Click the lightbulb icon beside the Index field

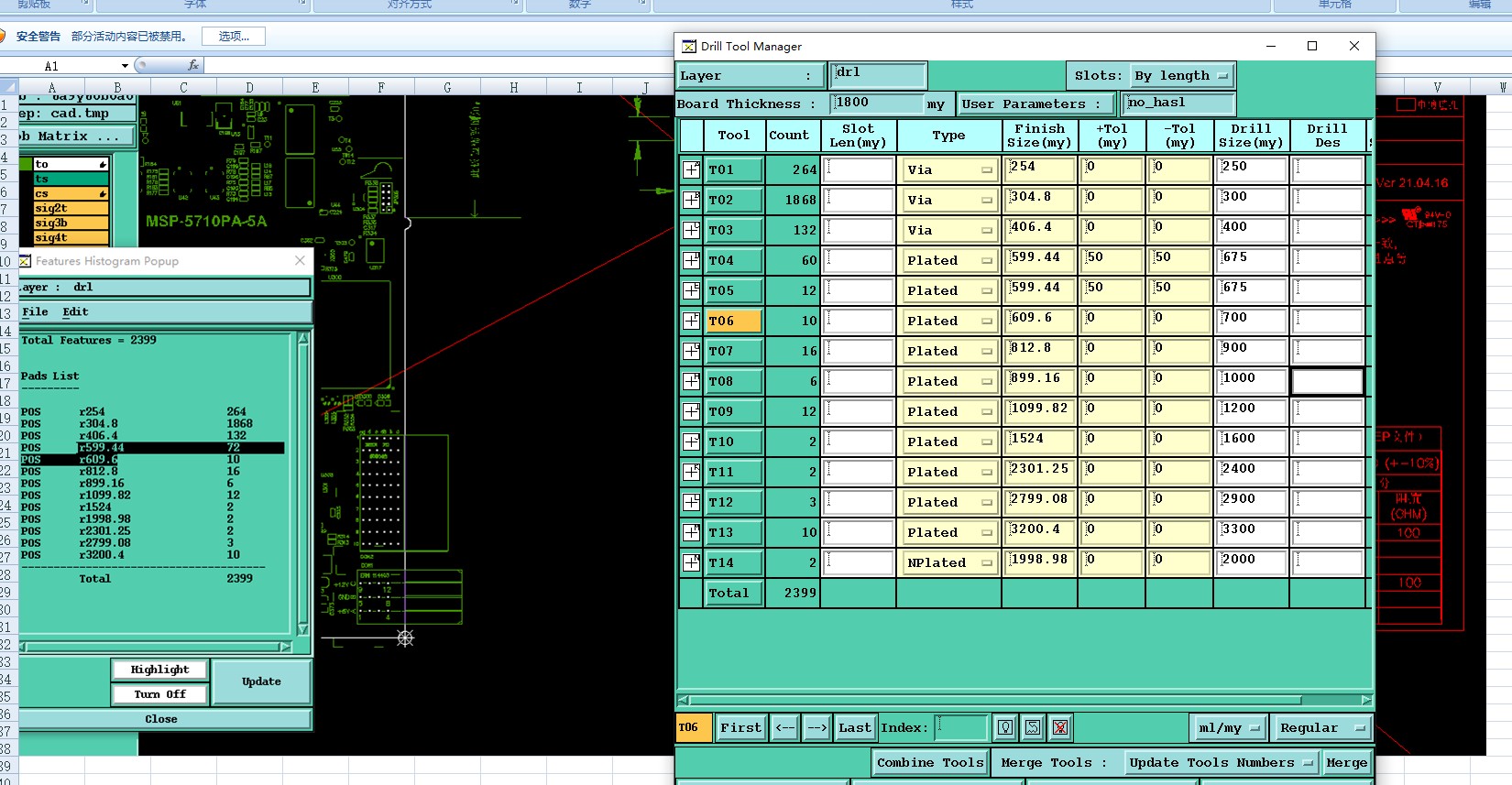[1005, 727]
